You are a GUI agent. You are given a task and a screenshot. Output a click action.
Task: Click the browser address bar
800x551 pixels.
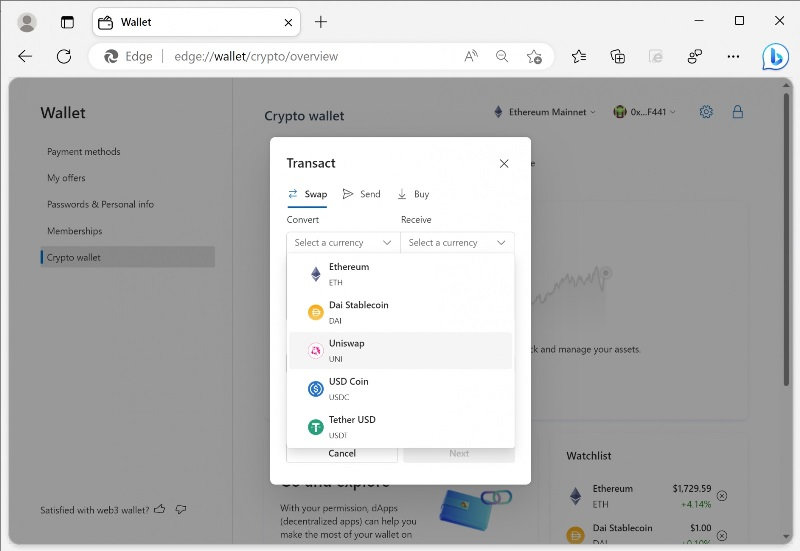pos(300,57)
